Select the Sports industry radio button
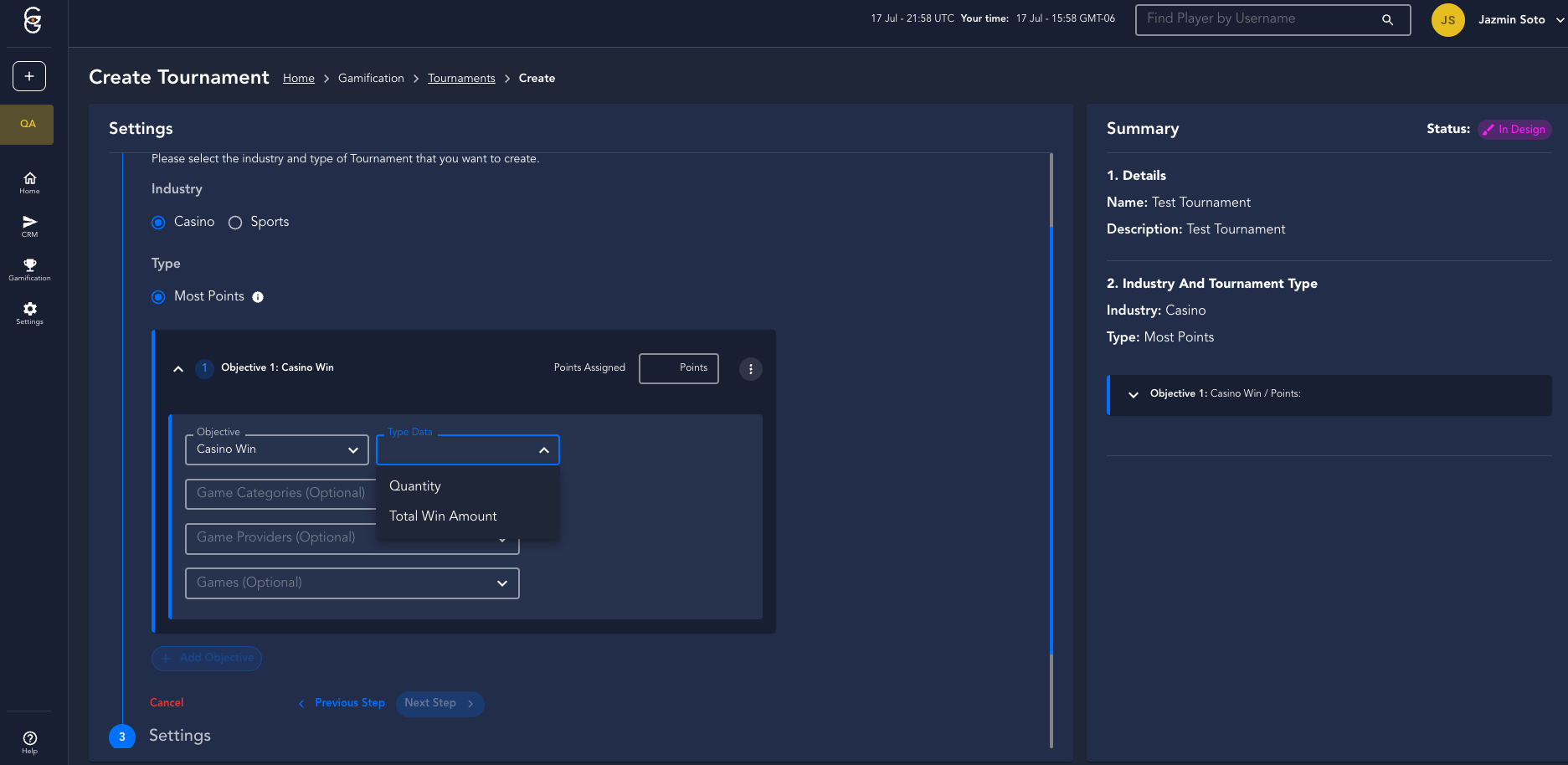This screenshot has height=765, width=1568. [x=235, y=223]
